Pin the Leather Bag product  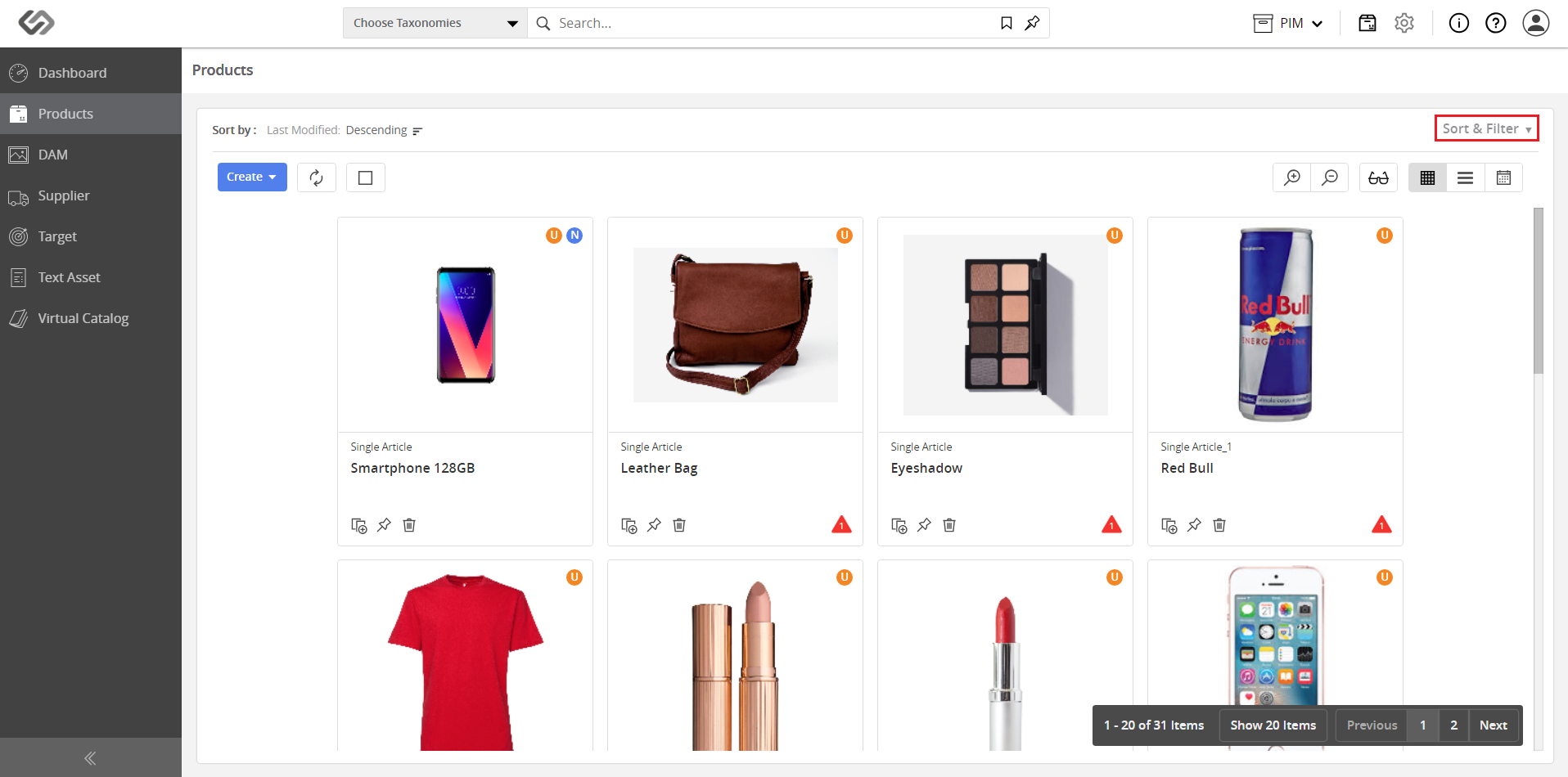pos(654,525)
